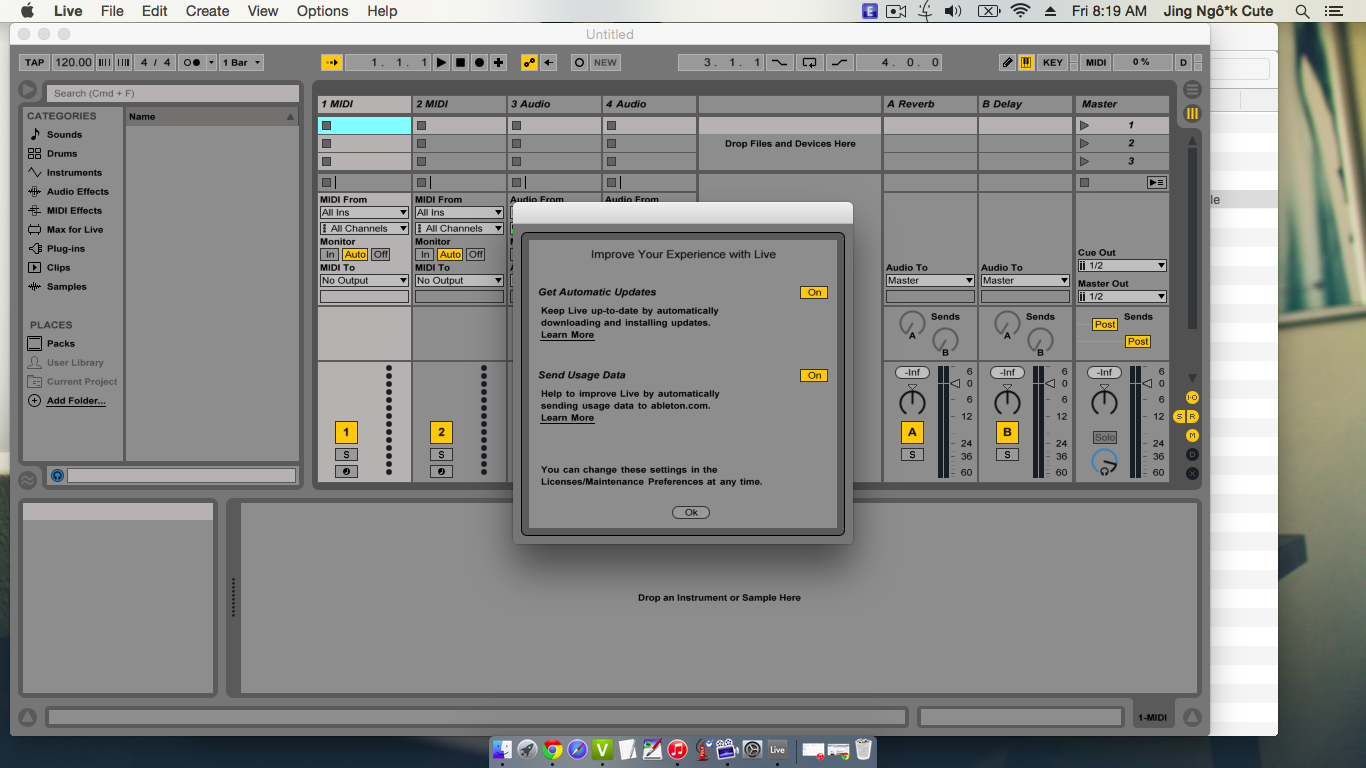Click Learn More under Send Usage Data
The width and height of the screenshot is (1366, 768).
coord(567,418)
